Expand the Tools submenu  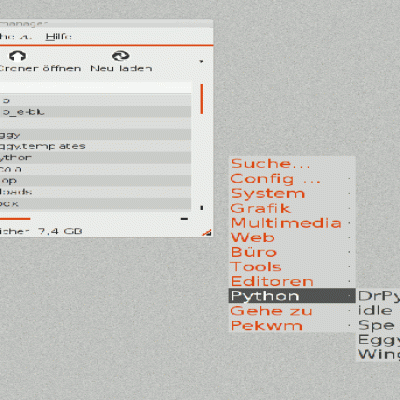292,267
